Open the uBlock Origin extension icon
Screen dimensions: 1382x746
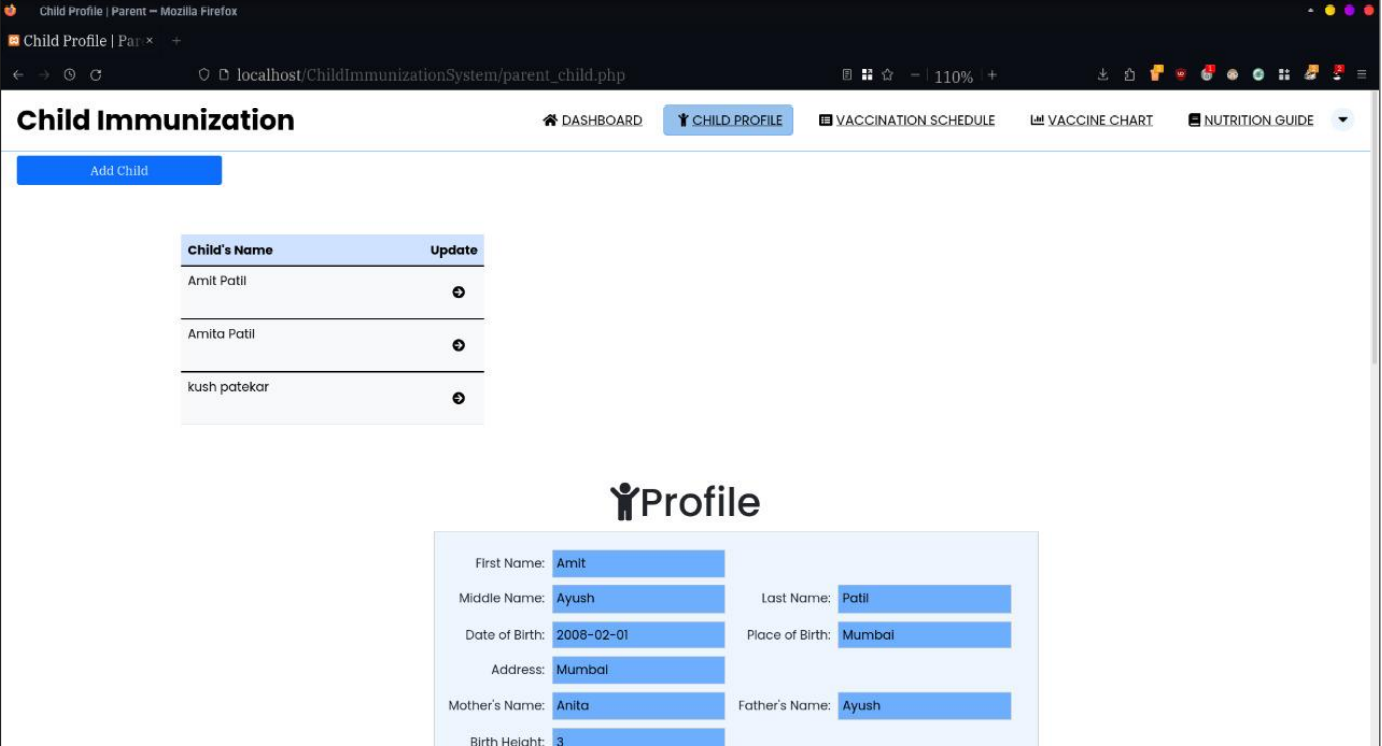[x=1180, y=74]
